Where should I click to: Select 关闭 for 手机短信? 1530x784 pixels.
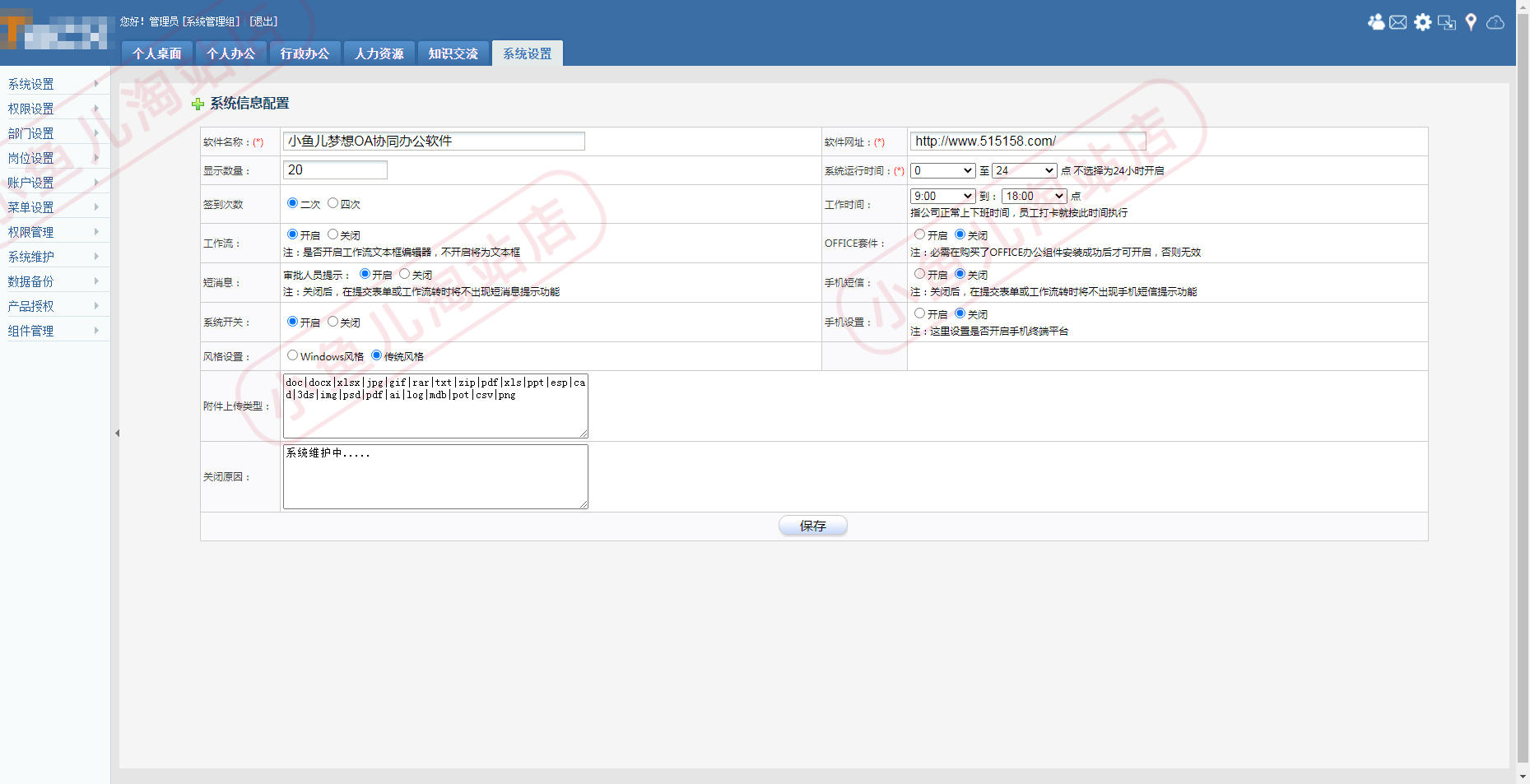pos(960,274)
